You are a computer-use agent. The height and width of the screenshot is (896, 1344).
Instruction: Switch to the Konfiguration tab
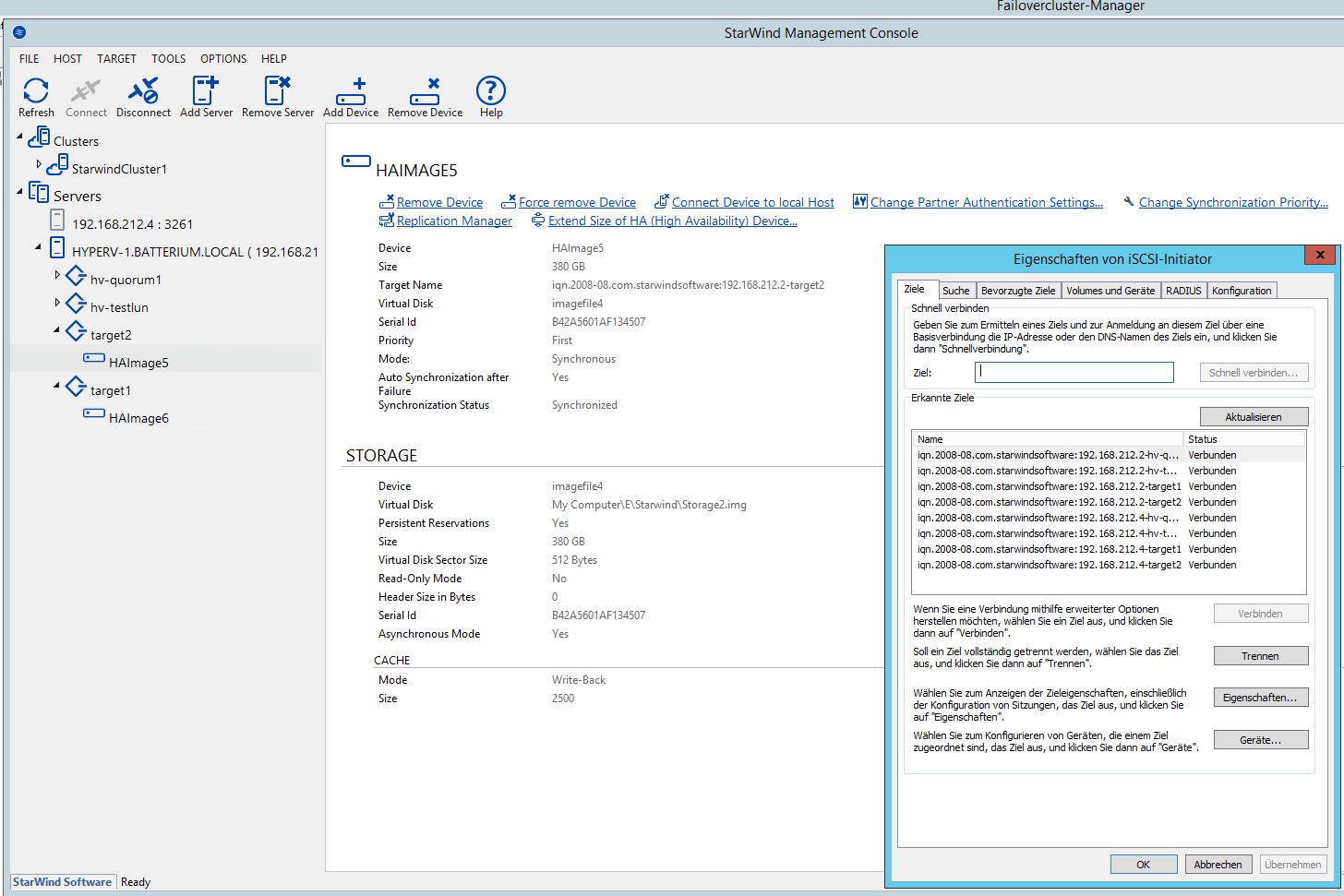tap(1242, 291)
